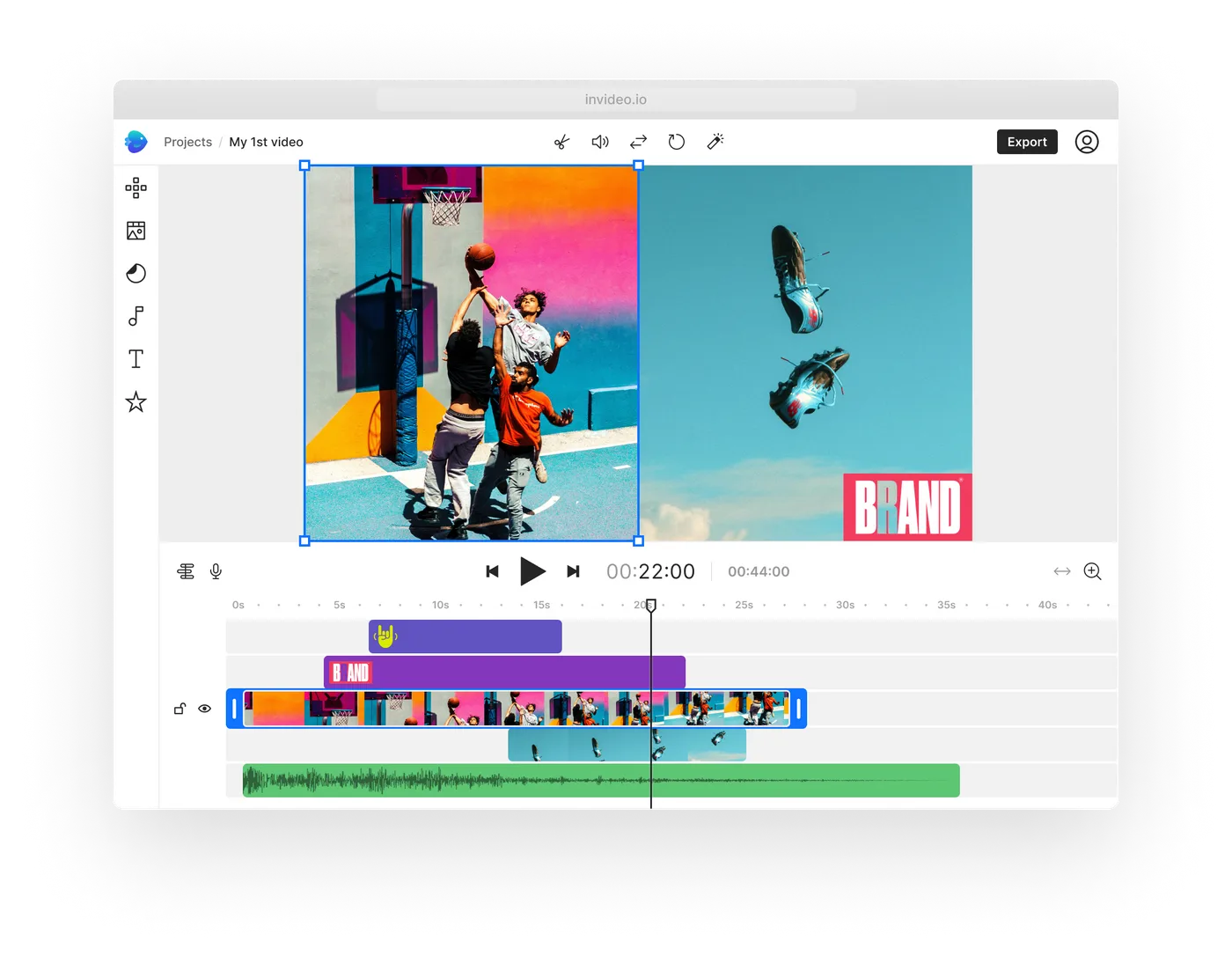The width and height of the screenshot is (1232, 956).
Task: Zoom in on the timeline
Action: pos(1092,571)
